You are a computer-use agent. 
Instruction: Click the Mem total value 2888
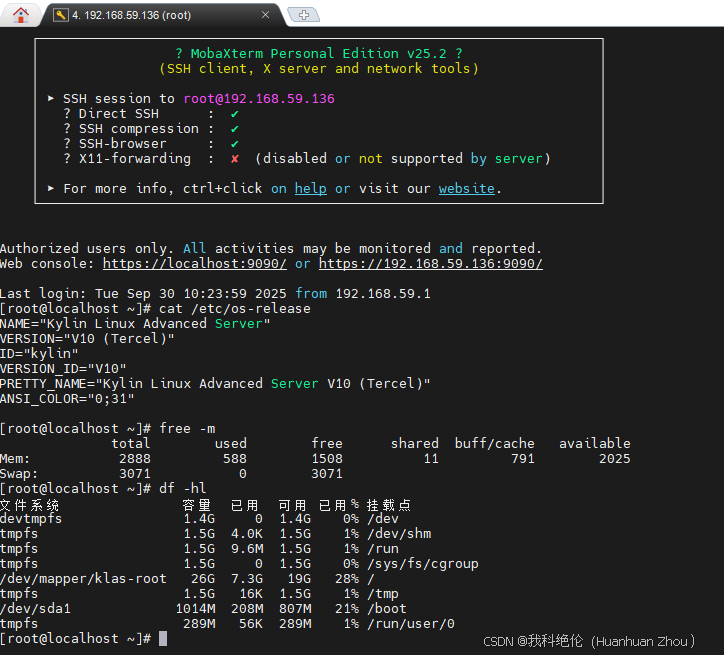coord(135,458)
